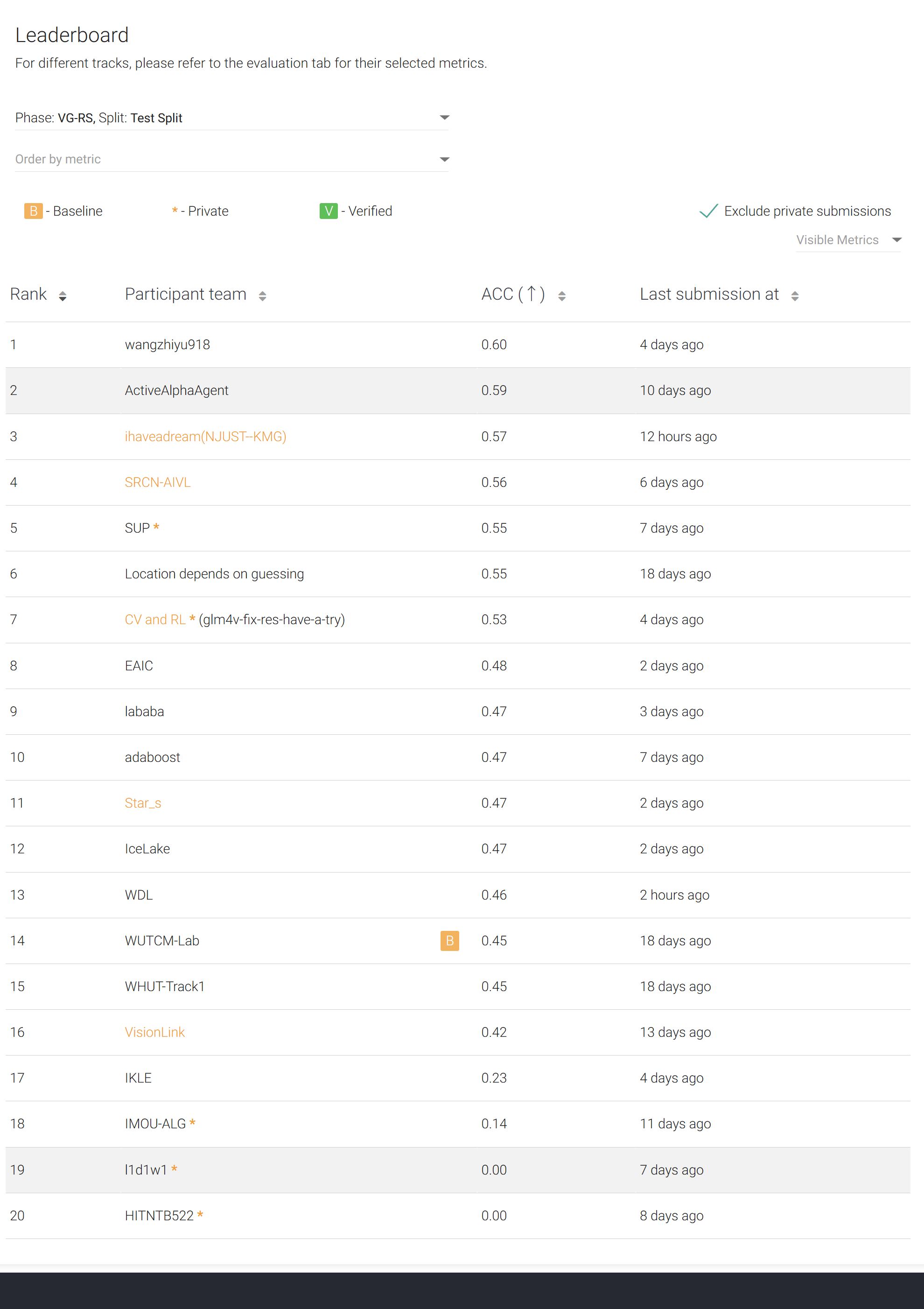
Task: Sort ACC column using arrows icon
Action: [x=561, y=296]
